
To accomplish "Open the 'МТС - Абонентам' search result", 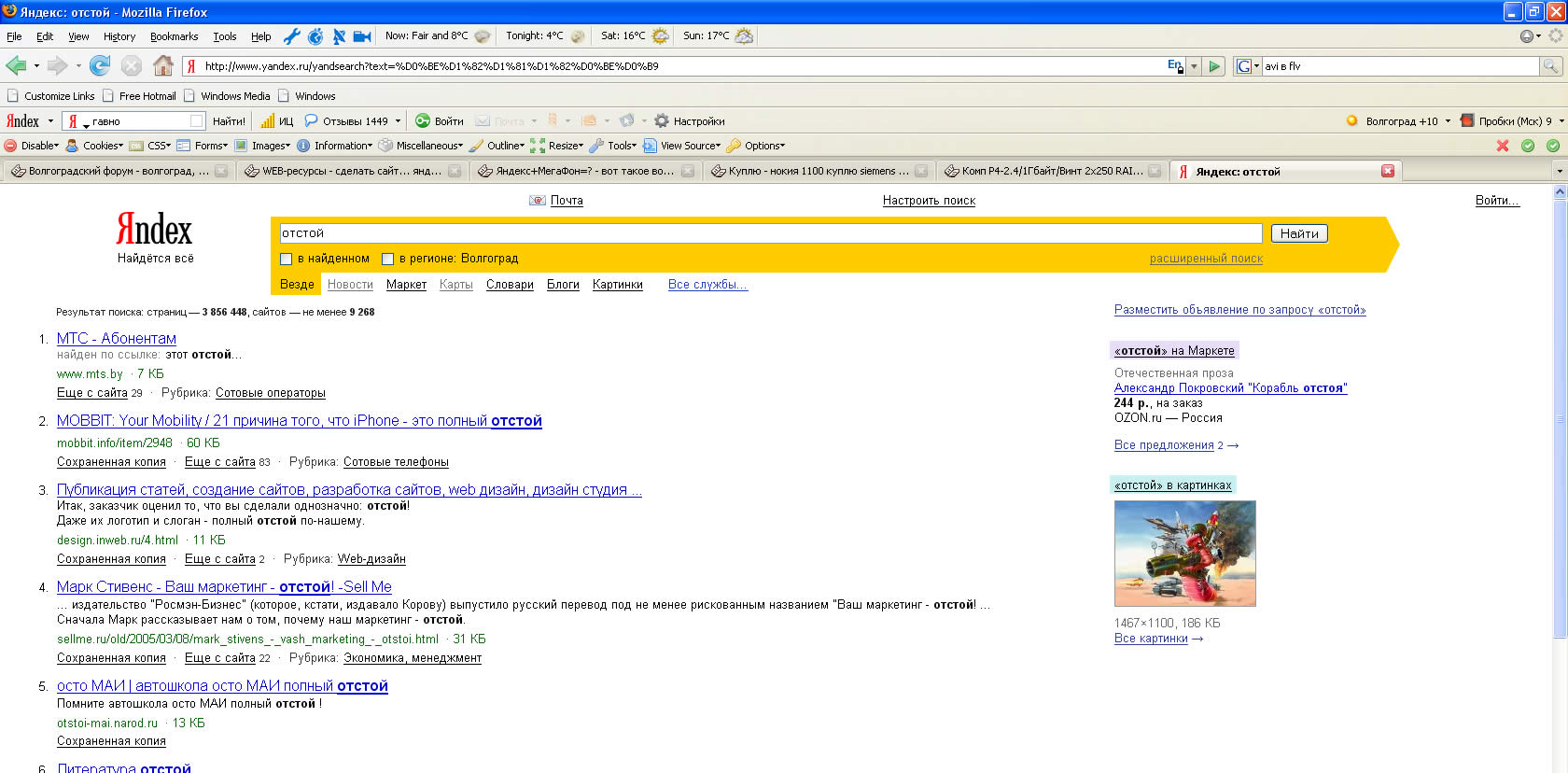I will (116, 339).
